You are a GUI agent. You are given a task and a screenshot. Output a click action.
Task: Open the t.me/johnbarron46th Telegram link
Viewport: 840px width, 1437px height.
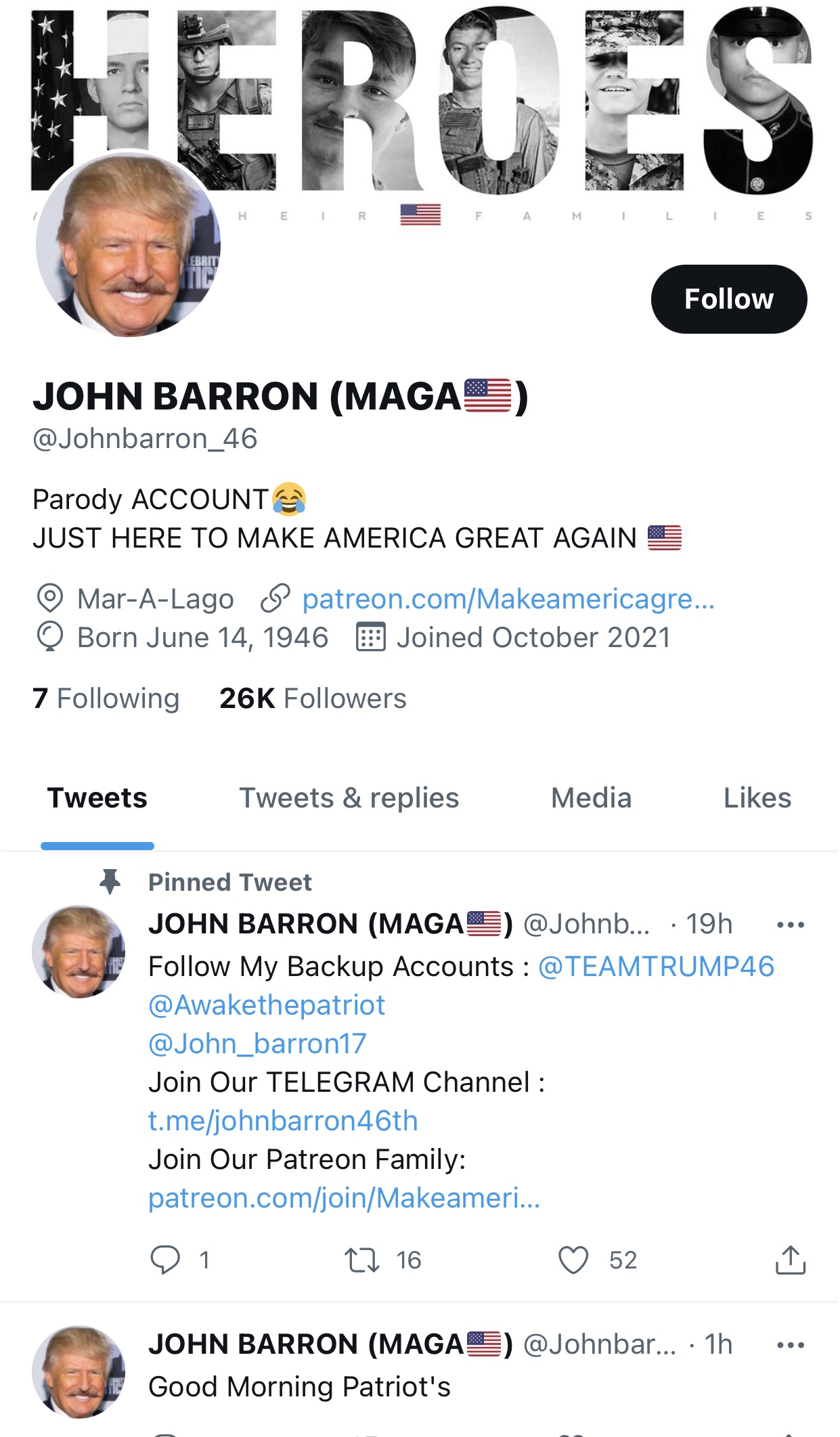tap(283, 1120)
